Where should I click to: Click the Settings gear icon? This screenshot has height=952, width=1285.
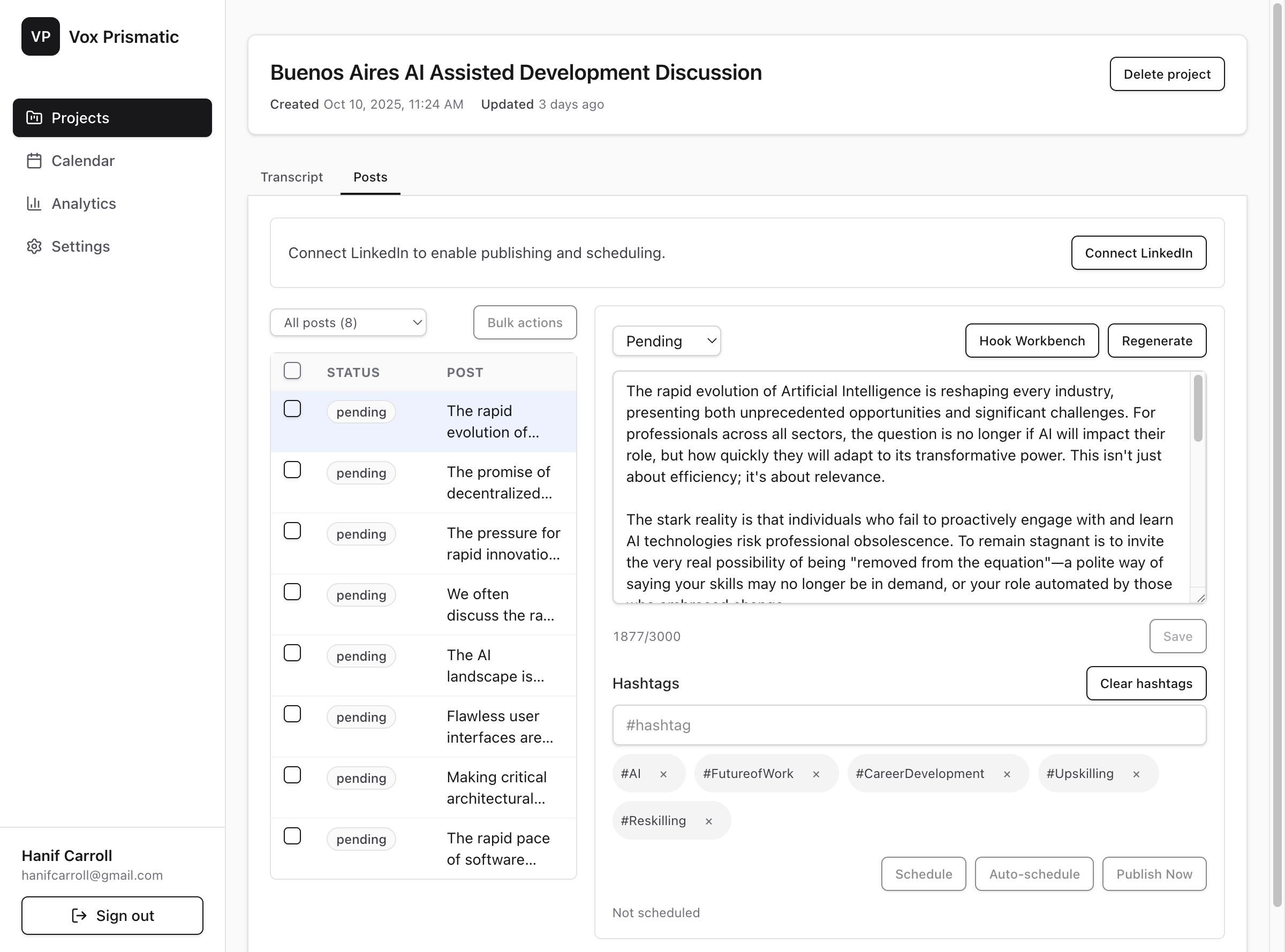point(35,247)
